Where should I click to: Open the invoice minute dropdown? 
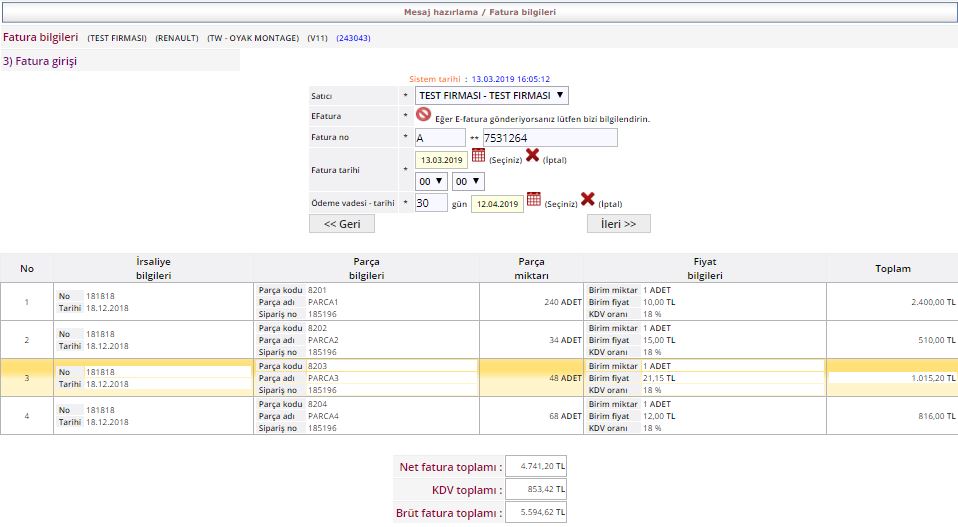click(467, 182)
